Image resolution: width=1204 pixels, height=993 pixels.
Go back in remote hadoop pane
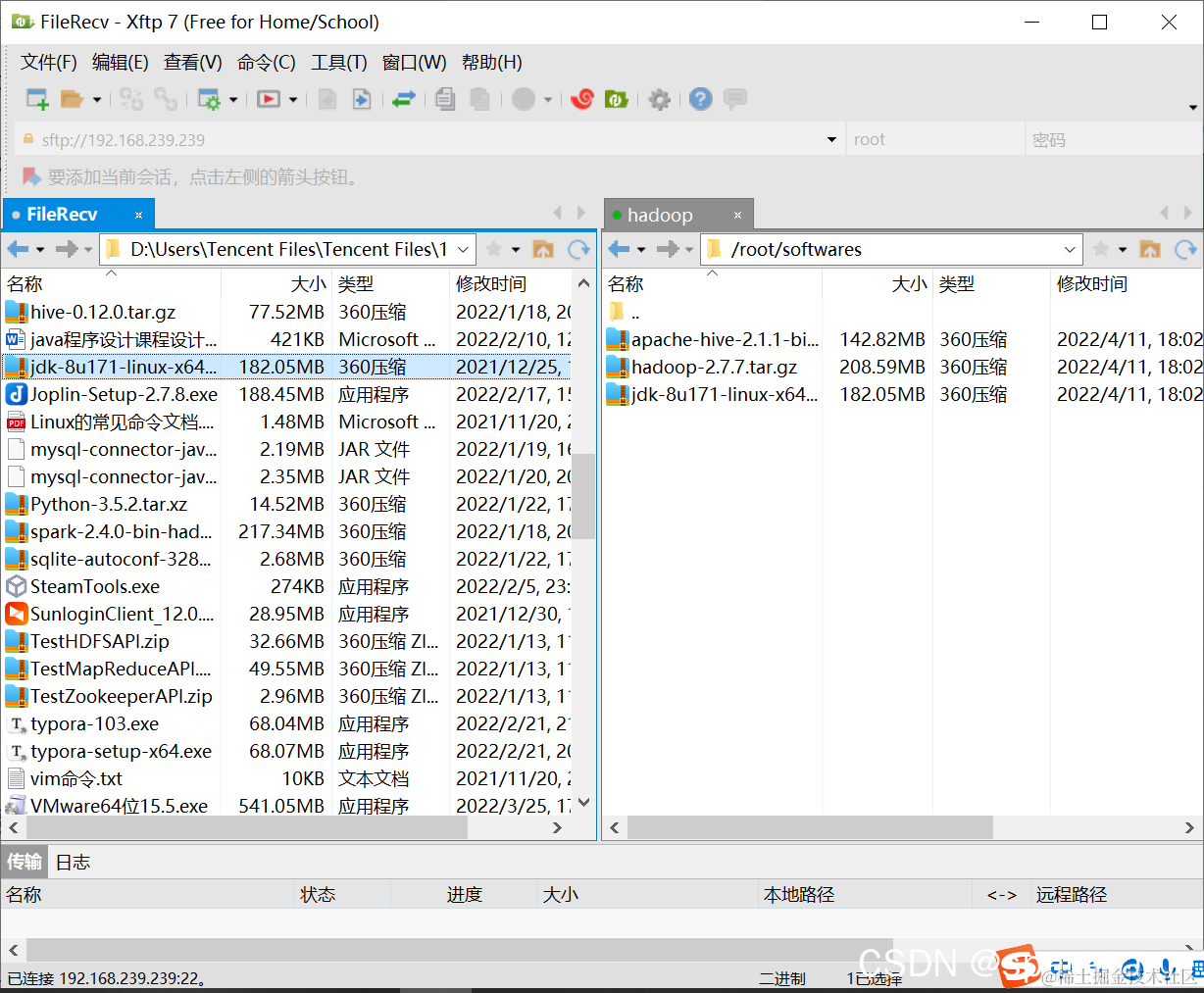[619, 249]
